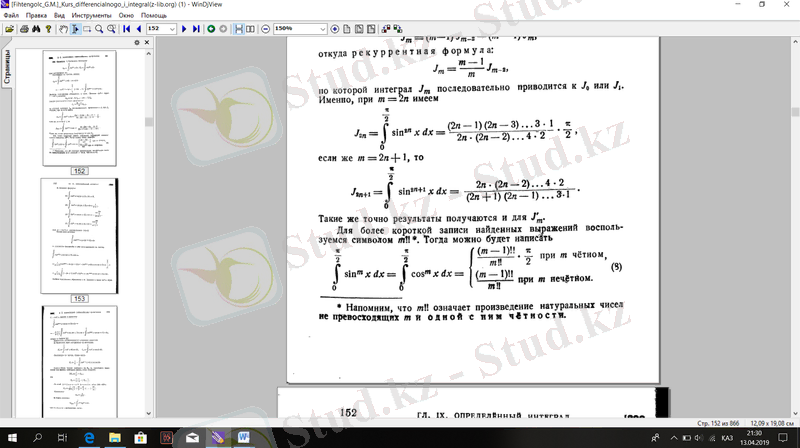Go to next page arrow
Viewport: 800px width, 448px height.
[183, 30]
